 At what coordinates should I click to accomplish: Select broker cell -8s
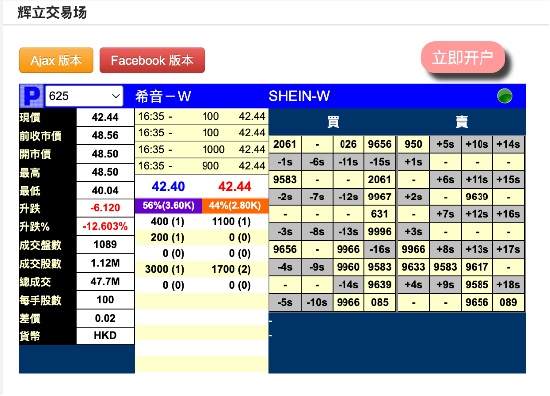click(317, 231)
